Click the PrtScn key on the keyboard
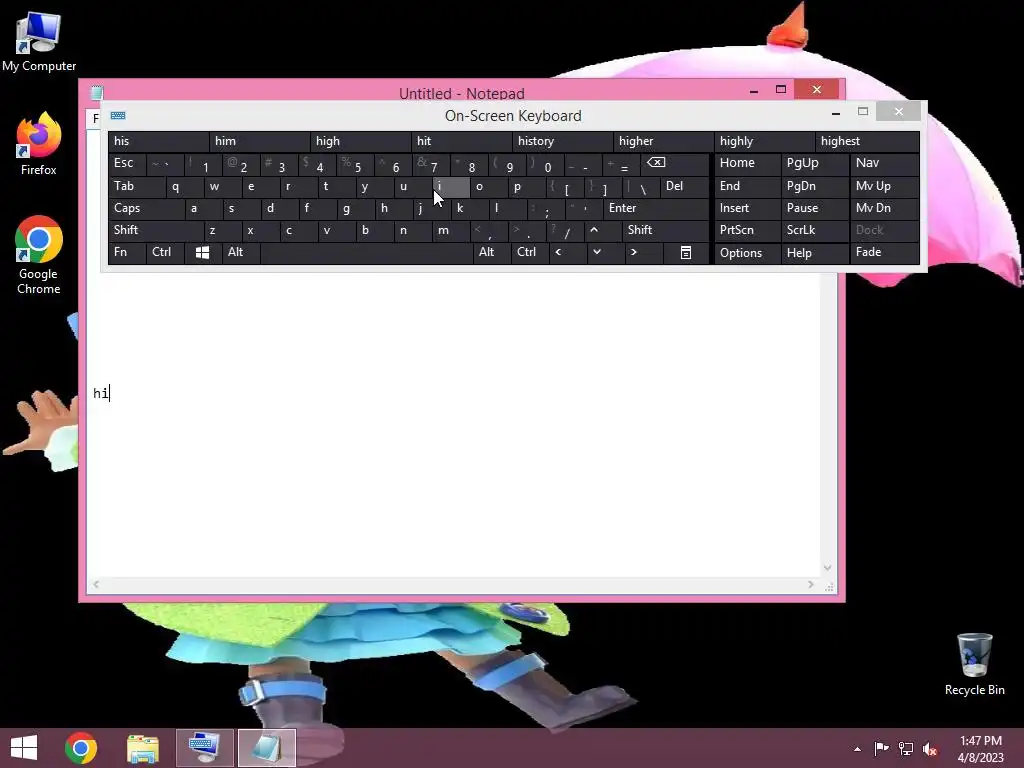This screenshot has height=768, width=1024. (747, 230)
